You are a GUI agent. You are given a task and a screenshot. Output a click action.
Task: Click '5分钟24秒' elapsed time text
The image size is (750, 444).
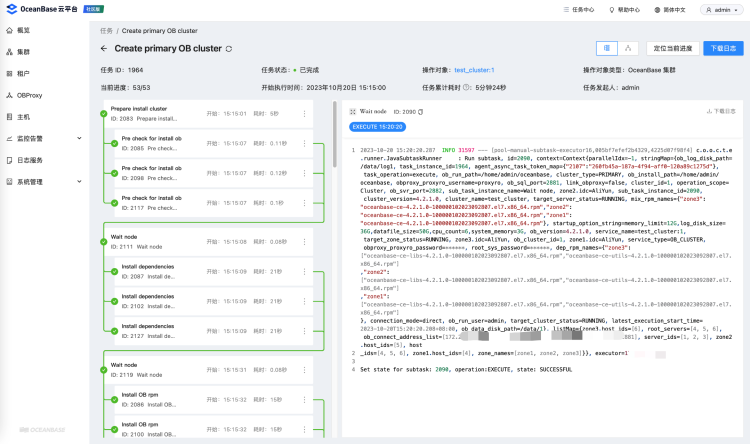pos(491,88)
